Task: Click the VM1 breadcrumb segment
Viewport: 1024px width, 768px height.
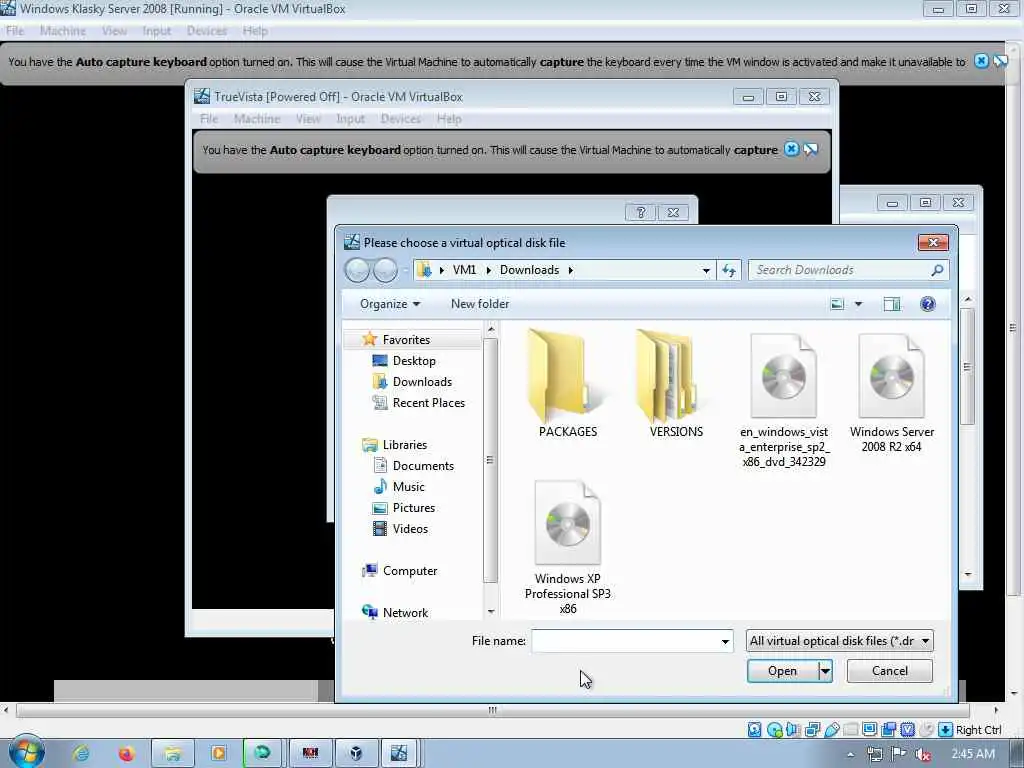Action: coord(464,270)
